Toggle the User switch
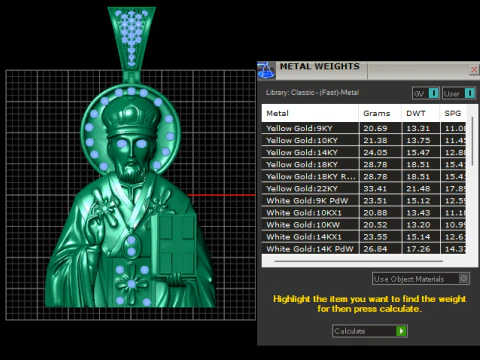480x360 pixels. 459,93
